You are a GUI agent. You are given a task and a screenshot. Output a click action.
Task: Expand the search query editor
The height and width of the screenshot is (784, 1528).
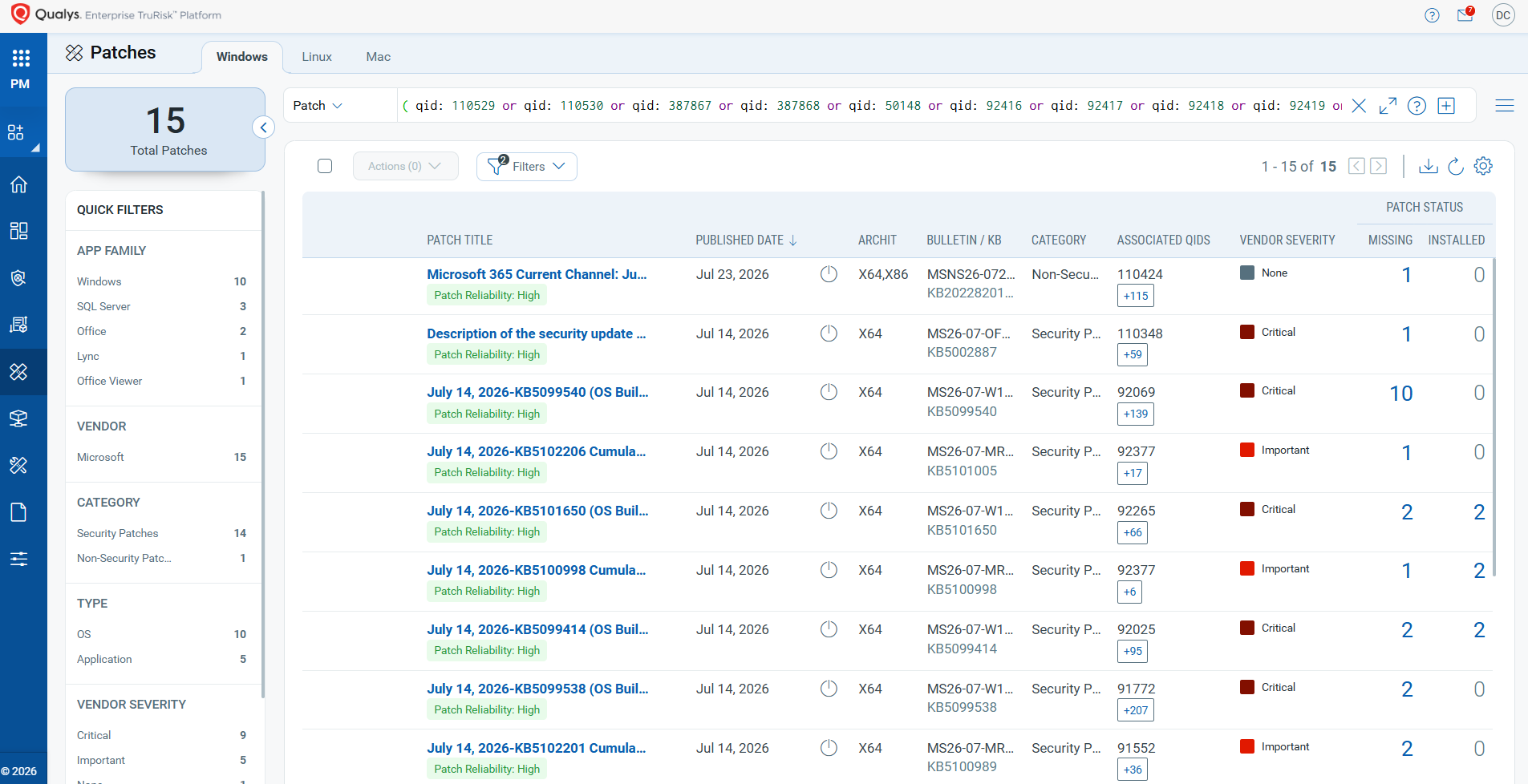[x=1388, y=106]
